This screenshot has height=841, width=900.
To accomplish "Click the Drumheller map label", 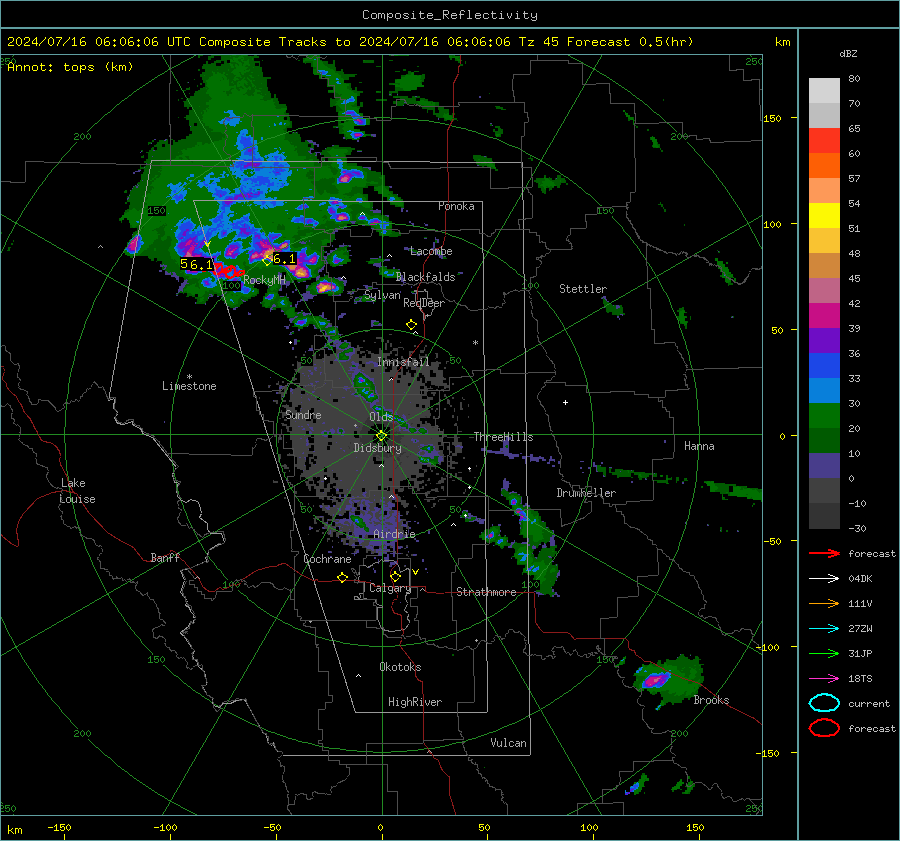I will [586, 493].
